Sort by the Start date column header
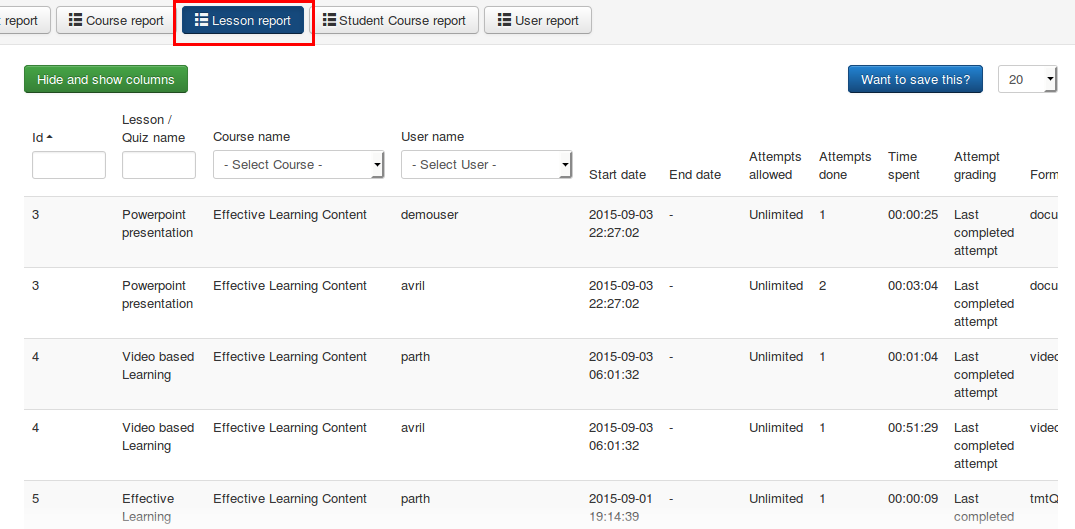 tap(617, 175)
